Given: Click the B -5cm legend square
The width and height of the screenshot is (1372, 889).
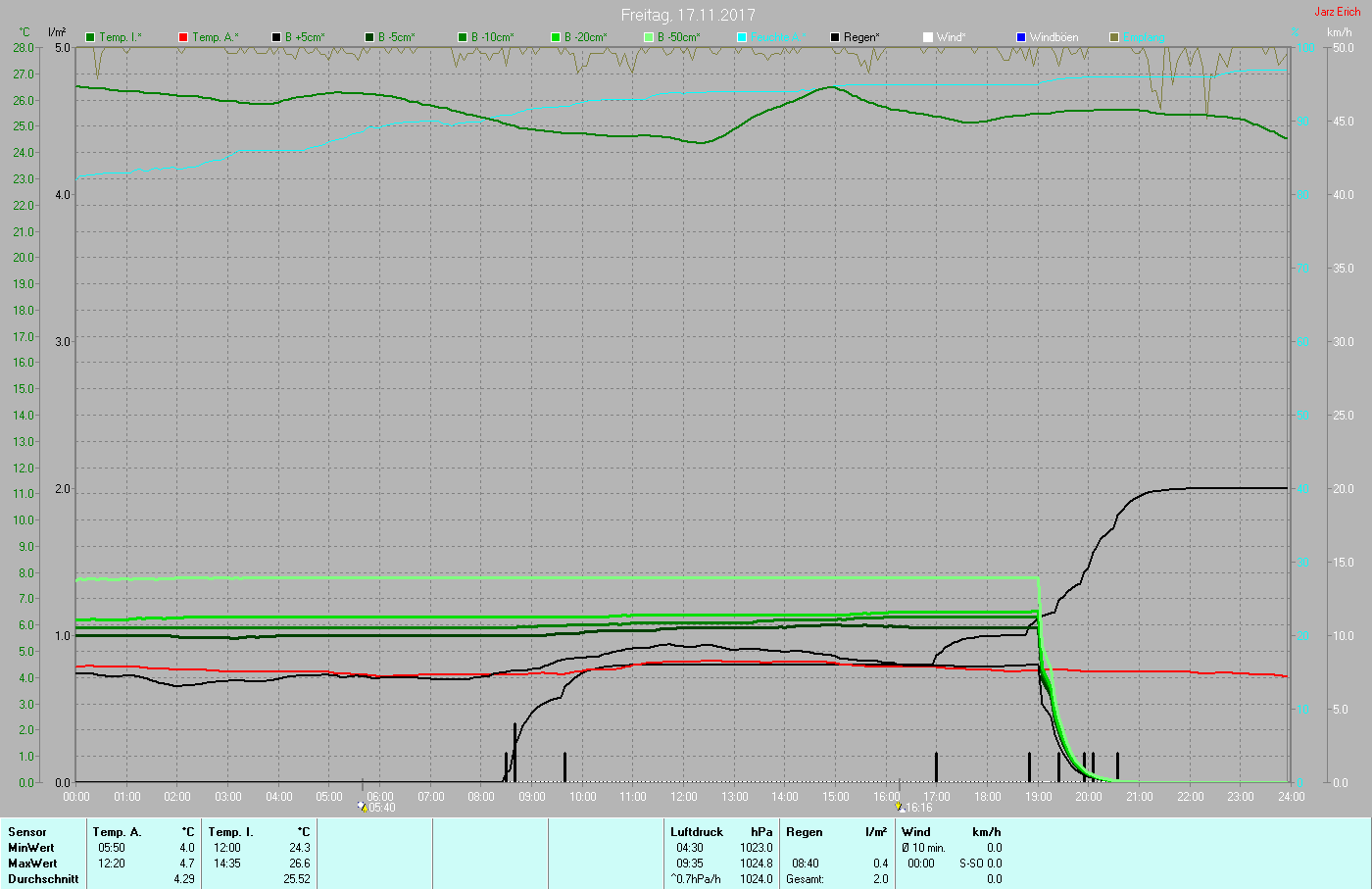Looking at the screenshot, I should [369, 37].
